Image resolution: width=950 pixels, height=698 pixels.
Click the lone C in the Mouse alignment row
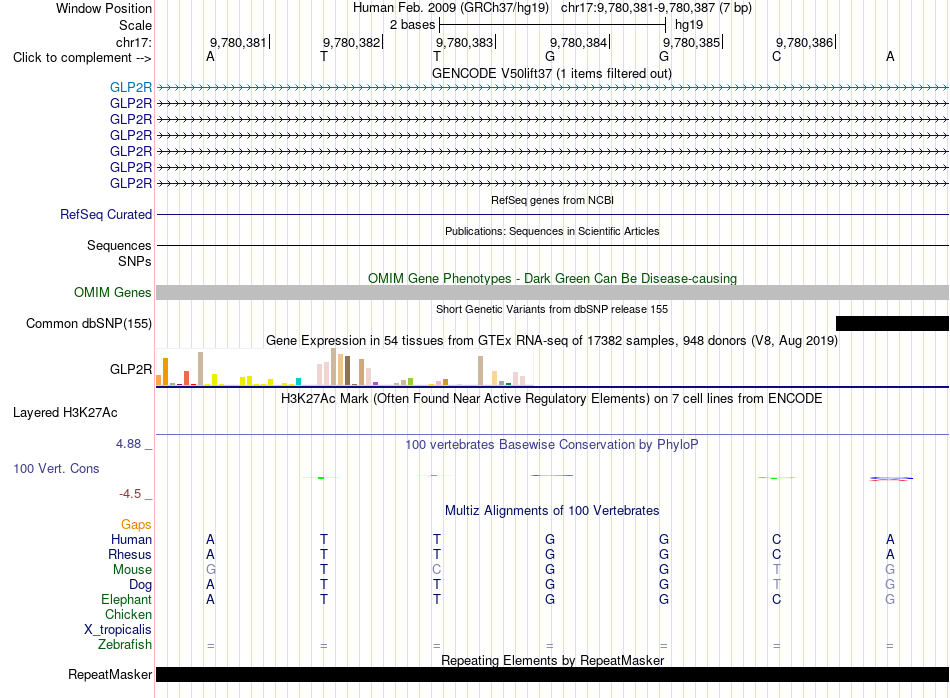(437, 570)
